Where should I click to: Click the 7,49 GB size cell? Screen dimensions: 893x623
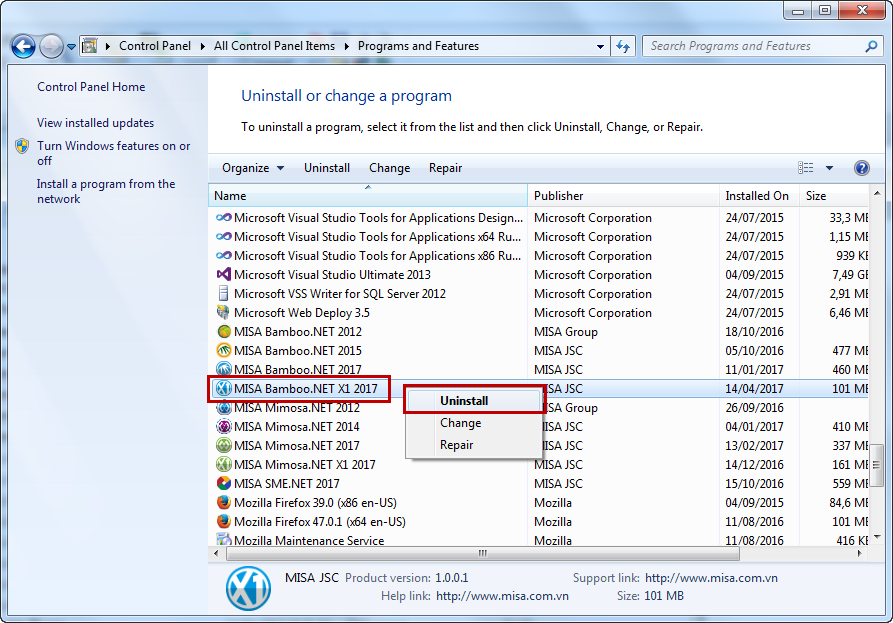[x=849, y=274]
